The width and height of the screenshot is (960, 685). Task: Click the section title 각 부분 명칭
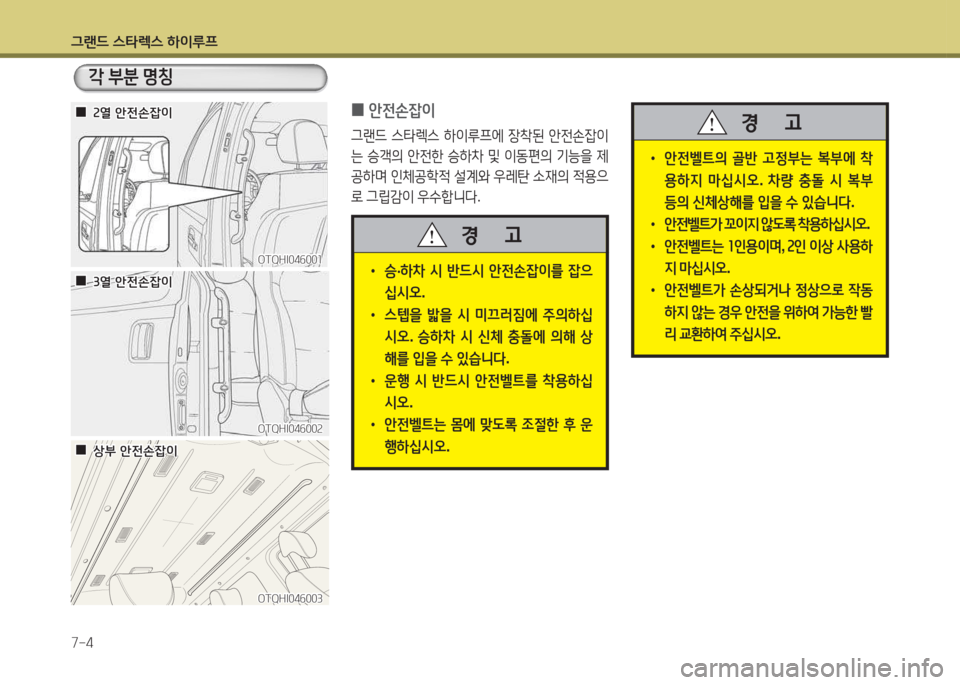tap(131, 77)
